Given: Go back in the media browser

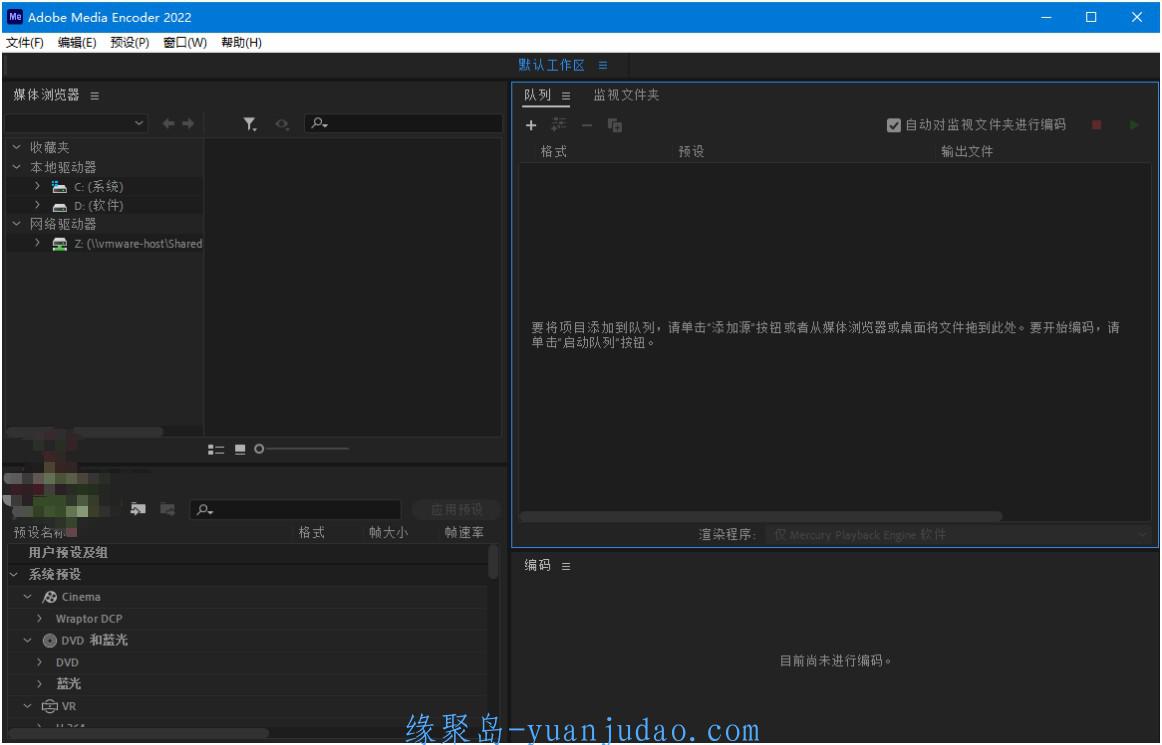Looking at the screenshot, I should (168, 124).
